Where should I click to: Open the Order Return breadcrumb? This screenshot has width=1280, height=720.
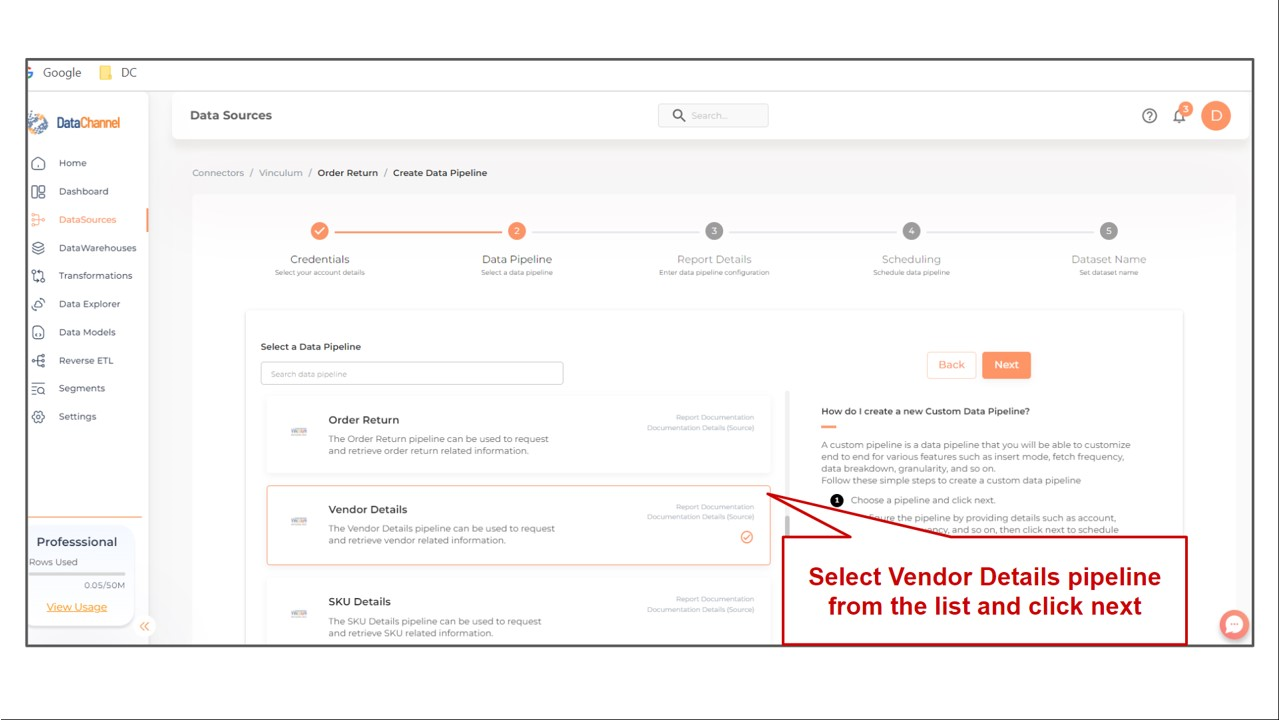pos(348,173)
